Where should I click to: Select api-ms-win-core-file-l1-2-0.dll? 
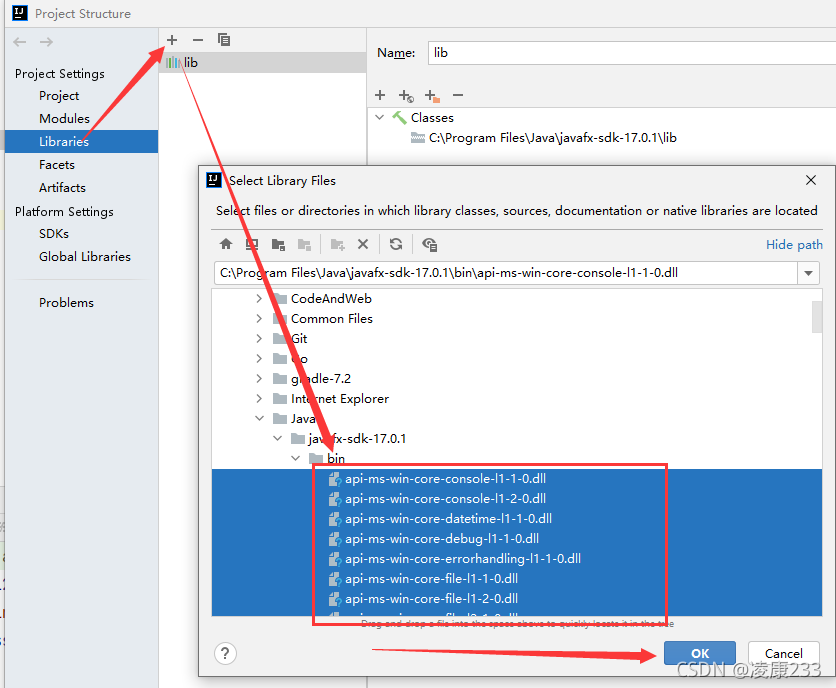[431, 599]
